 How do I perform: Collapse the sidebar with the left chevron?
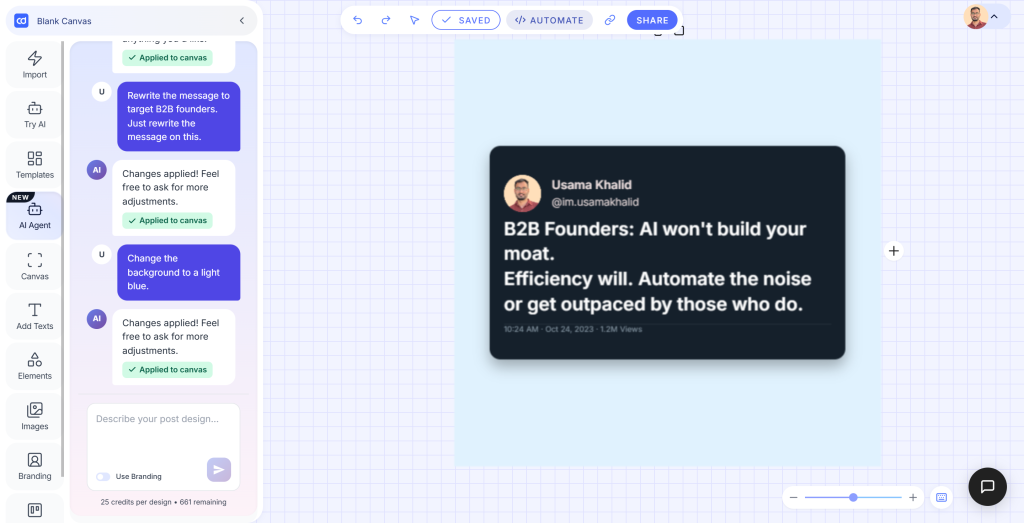point(242,21)
